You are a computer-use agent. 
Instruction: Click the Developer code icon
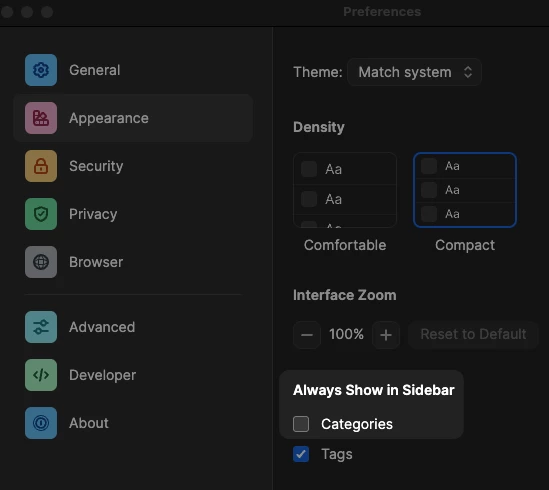tap(41, 375)
